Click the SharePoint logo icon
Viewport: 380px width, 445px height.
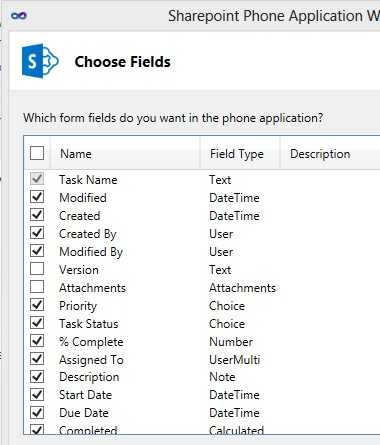[x=40, y=61]
